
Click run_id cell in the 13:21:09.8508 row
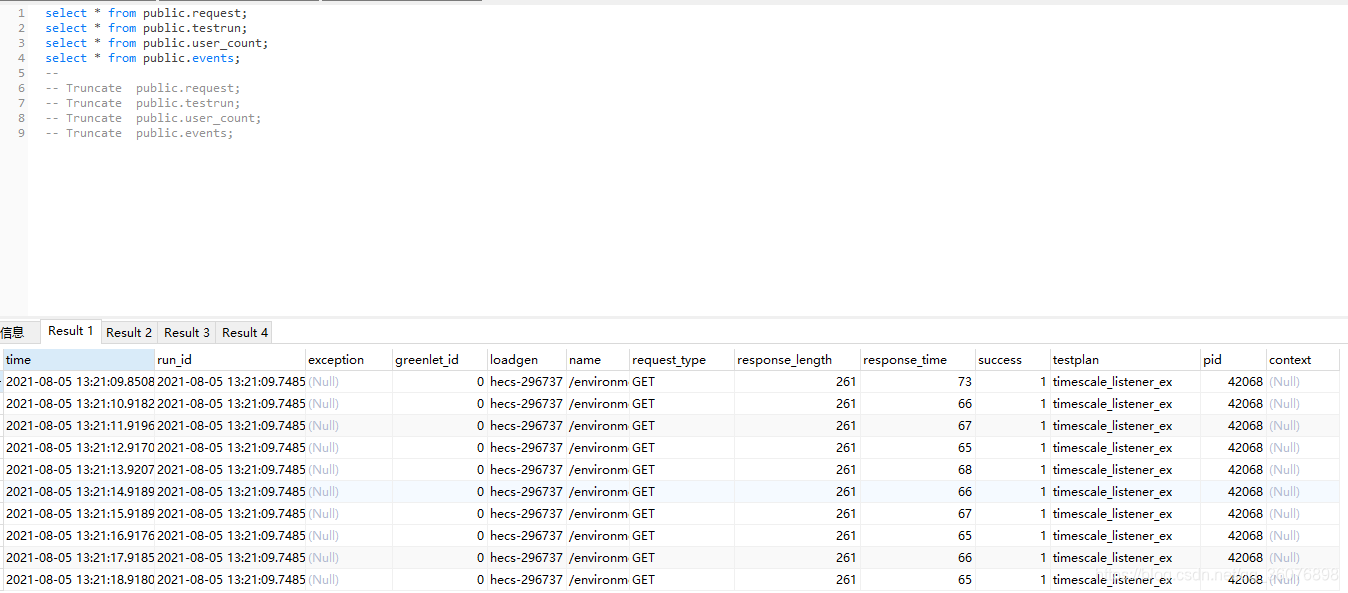pos(230,382)
